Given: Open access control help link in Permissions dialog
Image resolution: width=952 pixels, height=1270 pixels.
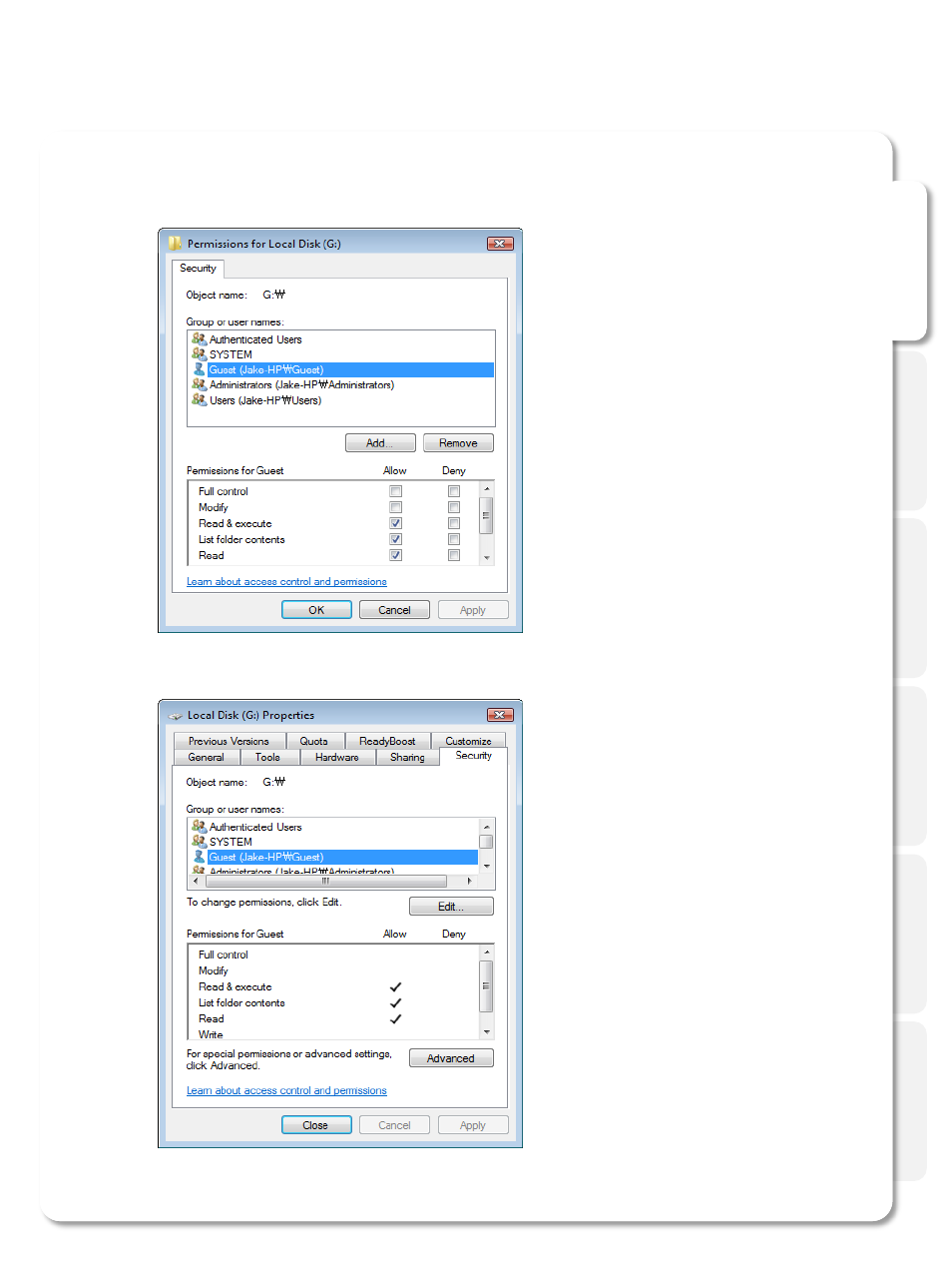Looking at the screenshot, I should (x=286, y=582).
